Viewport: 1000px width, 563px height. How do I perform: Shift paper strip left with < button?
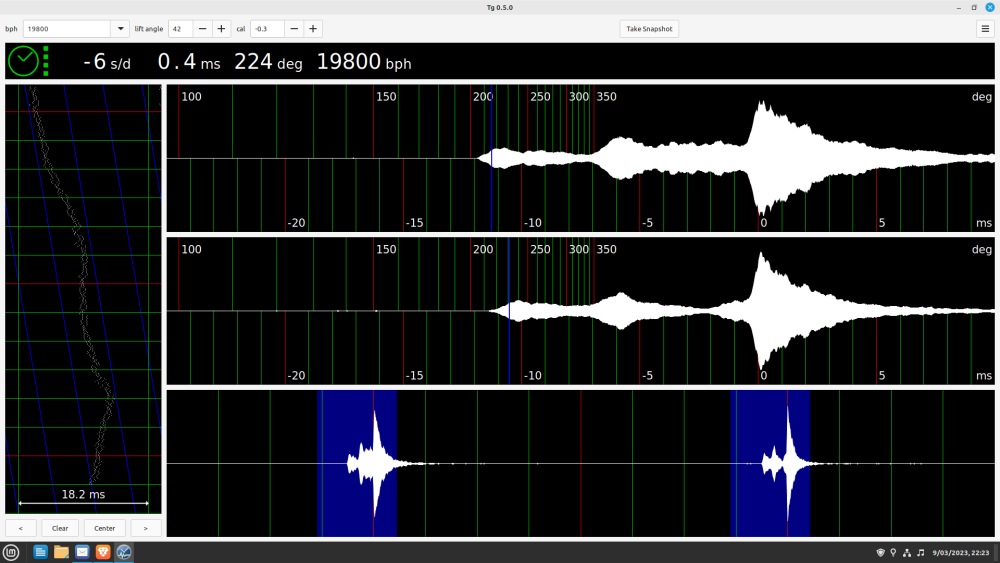[20, 528]
